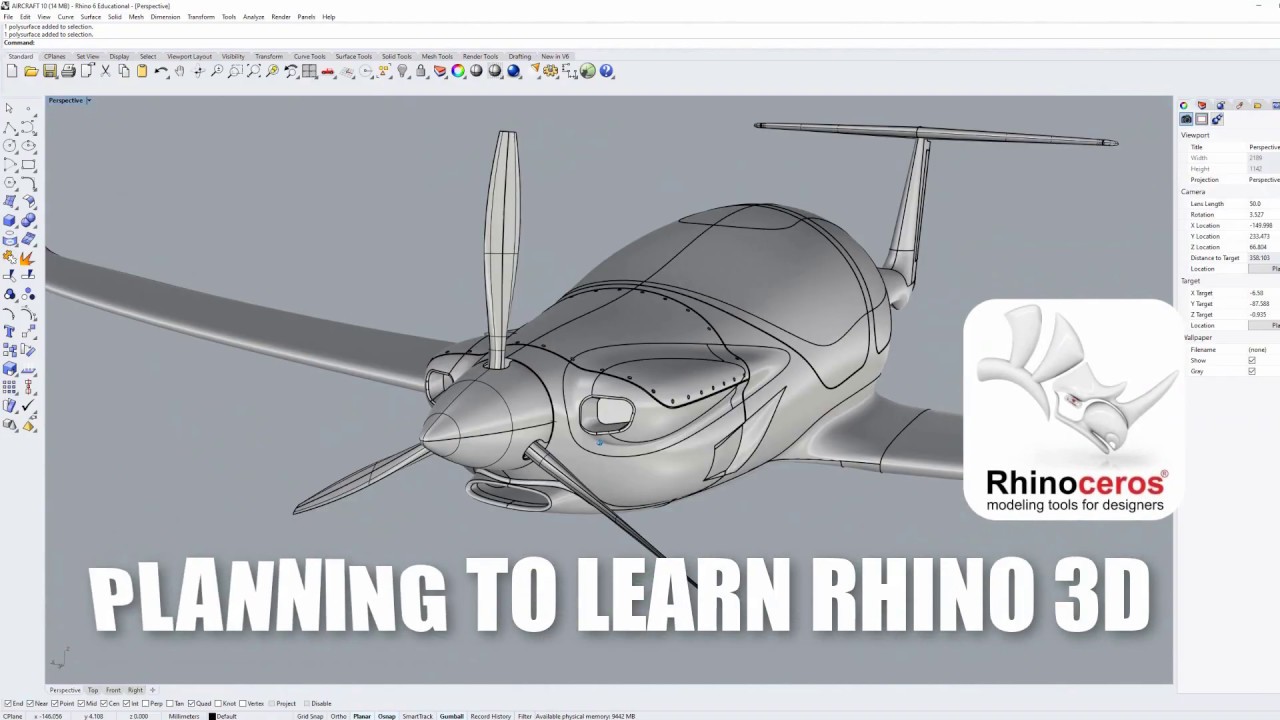Toggle the Point osnap checkbox
The image size is (1280, 720).
point(56,704)
